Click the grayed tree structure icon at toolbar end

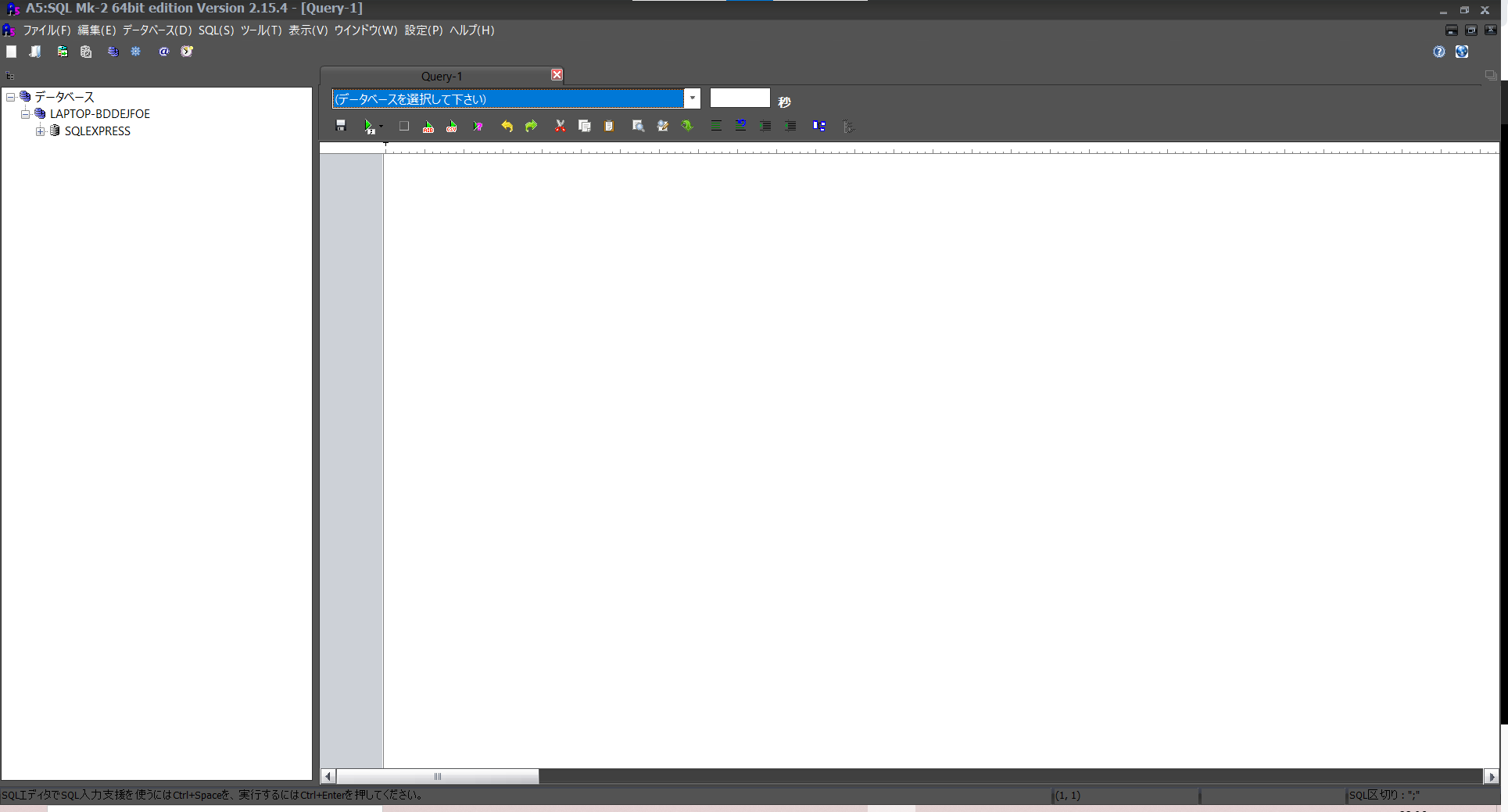(848, 126)
